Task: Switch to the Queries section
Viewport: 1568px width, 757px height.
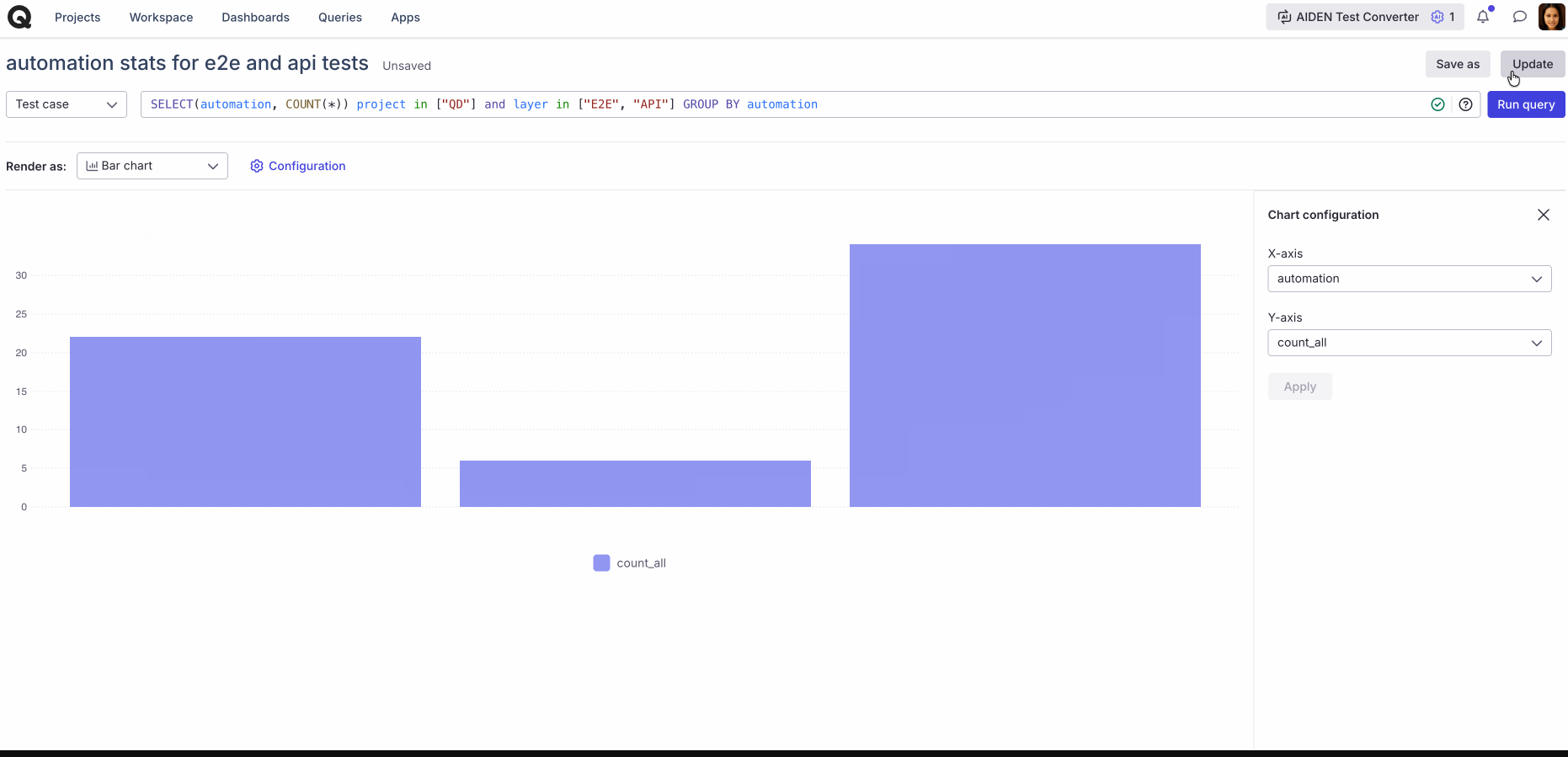Action: click(340, 17)
